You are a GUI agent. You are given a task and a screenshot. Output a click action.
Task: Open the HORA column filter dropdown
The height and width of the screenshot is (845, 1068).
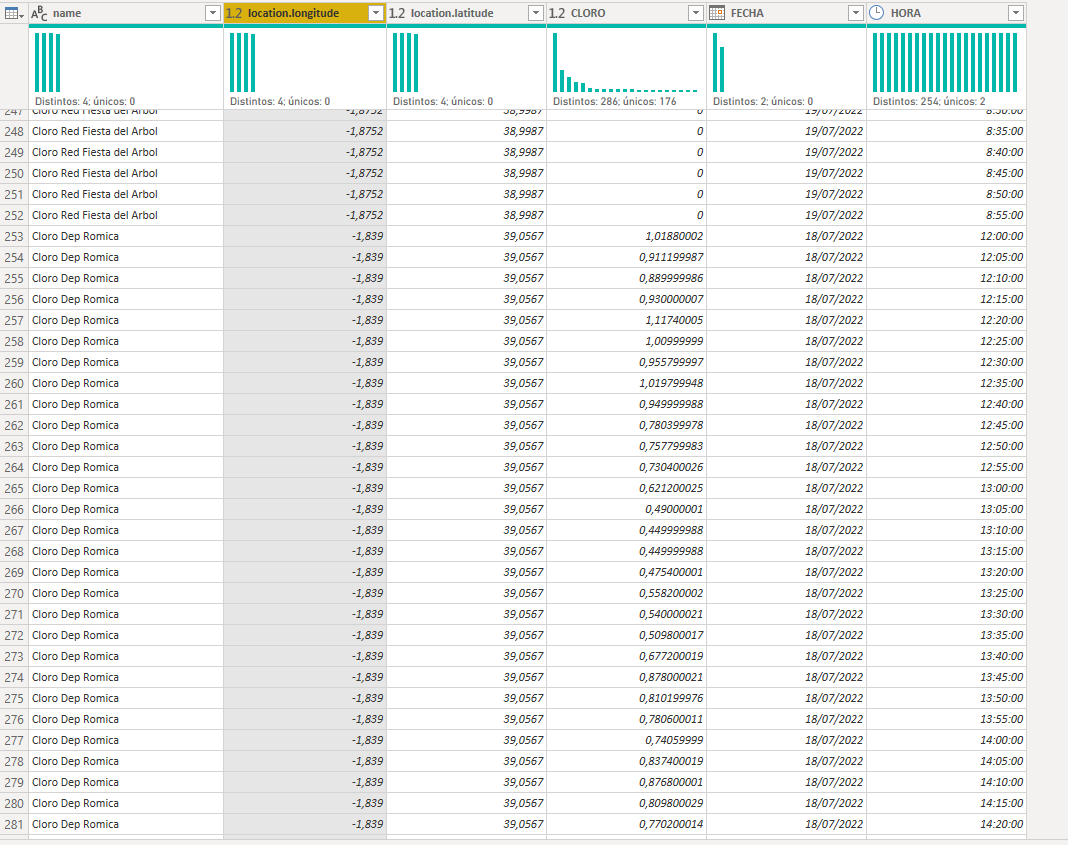(1016, 13)
